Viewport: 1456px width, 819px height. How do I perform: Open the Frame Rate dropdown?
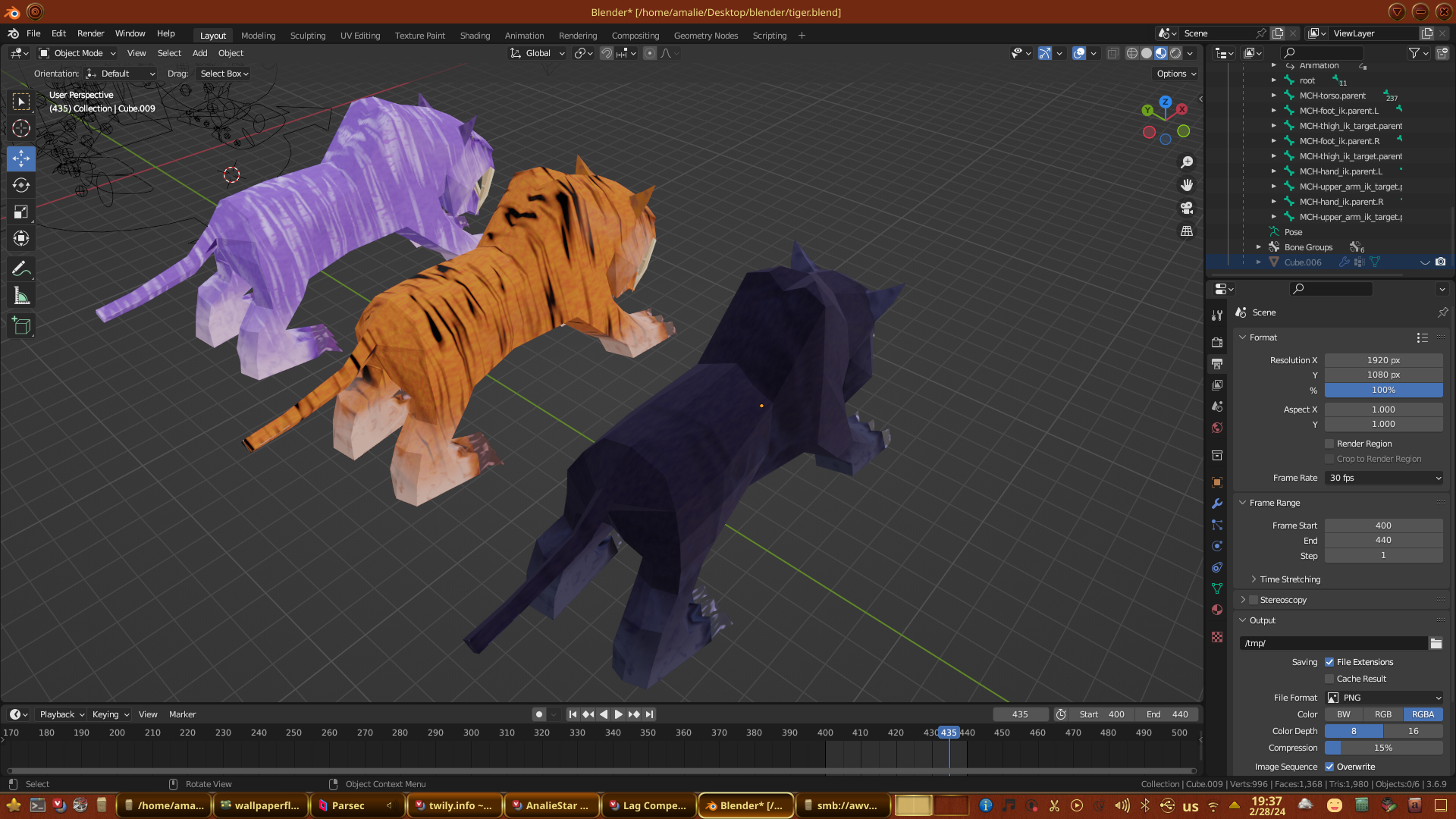click(1384, 478)
